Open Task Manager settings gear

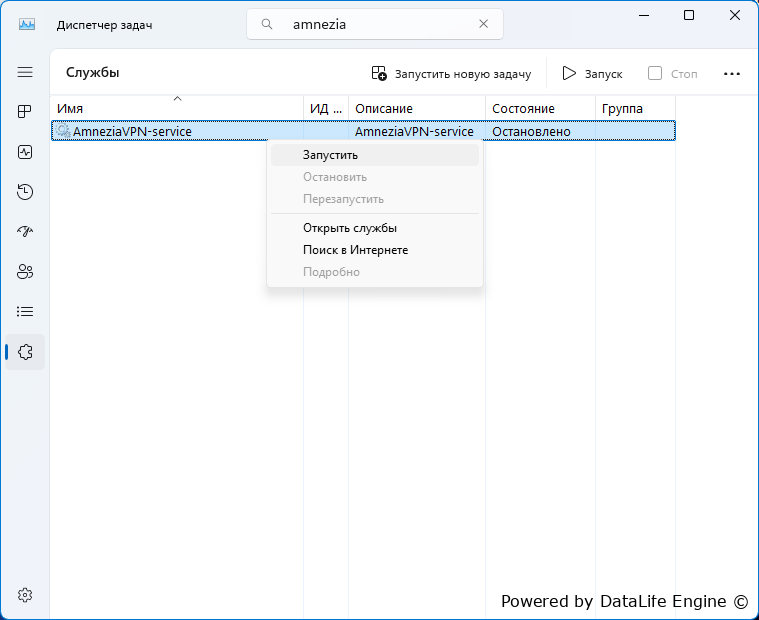point(25,595)
